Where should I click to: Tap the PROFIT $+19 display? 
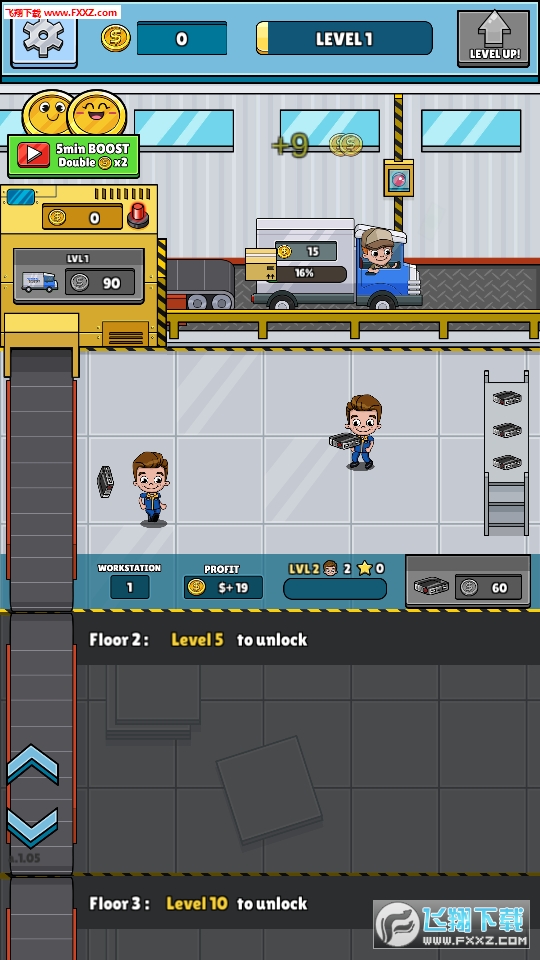point(223,588)
